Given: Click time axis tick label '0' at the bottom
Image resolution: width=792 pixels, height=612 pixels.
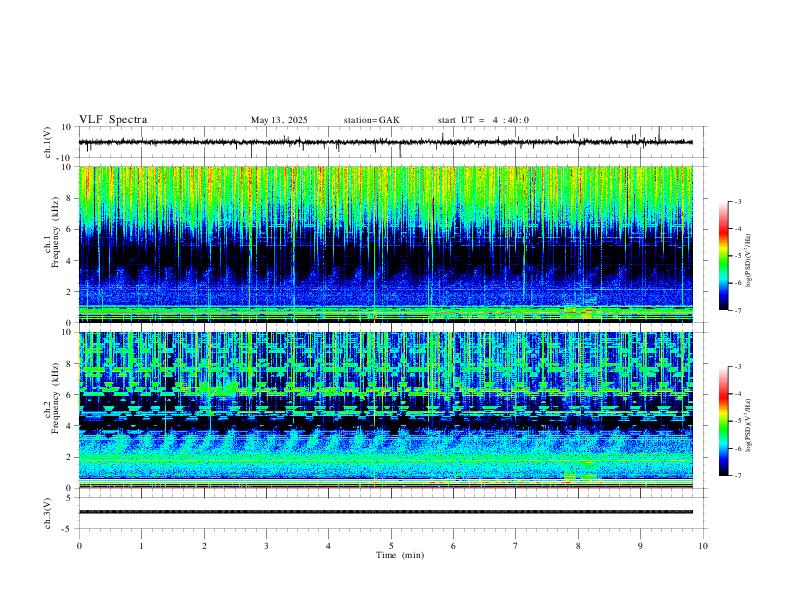Looking at the screenshot, I should (x=79, y=546).
